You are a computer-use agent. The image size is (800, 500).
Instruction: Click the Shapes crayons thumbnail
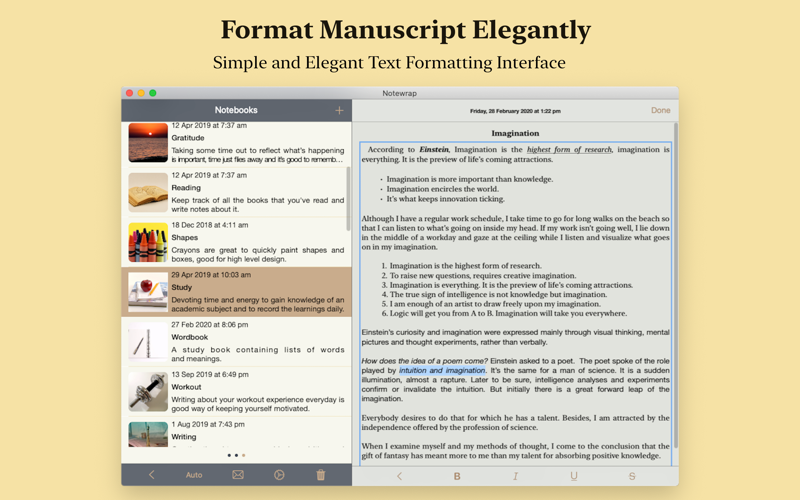tap(148, 242)
